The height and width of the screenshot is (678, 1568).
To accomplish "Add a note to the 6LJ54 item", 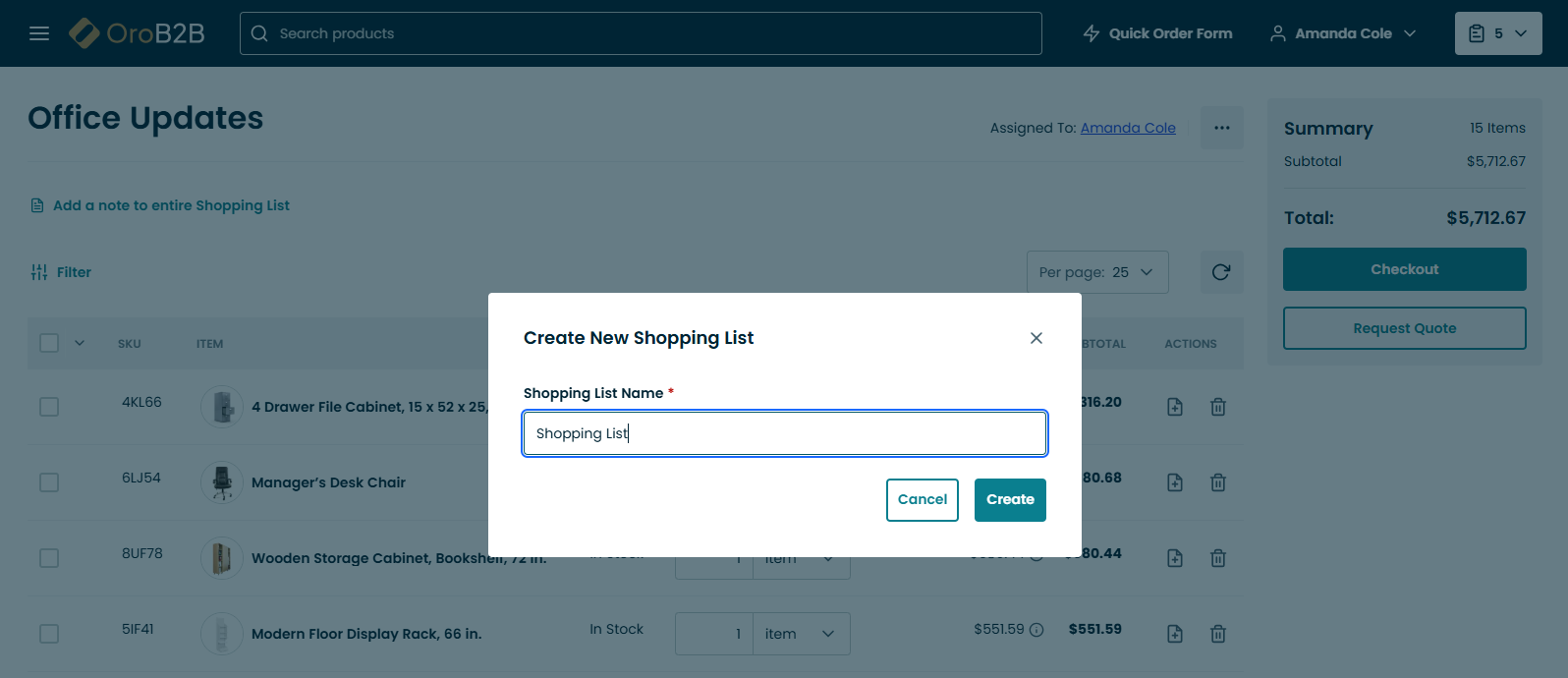I will 1175,482.
